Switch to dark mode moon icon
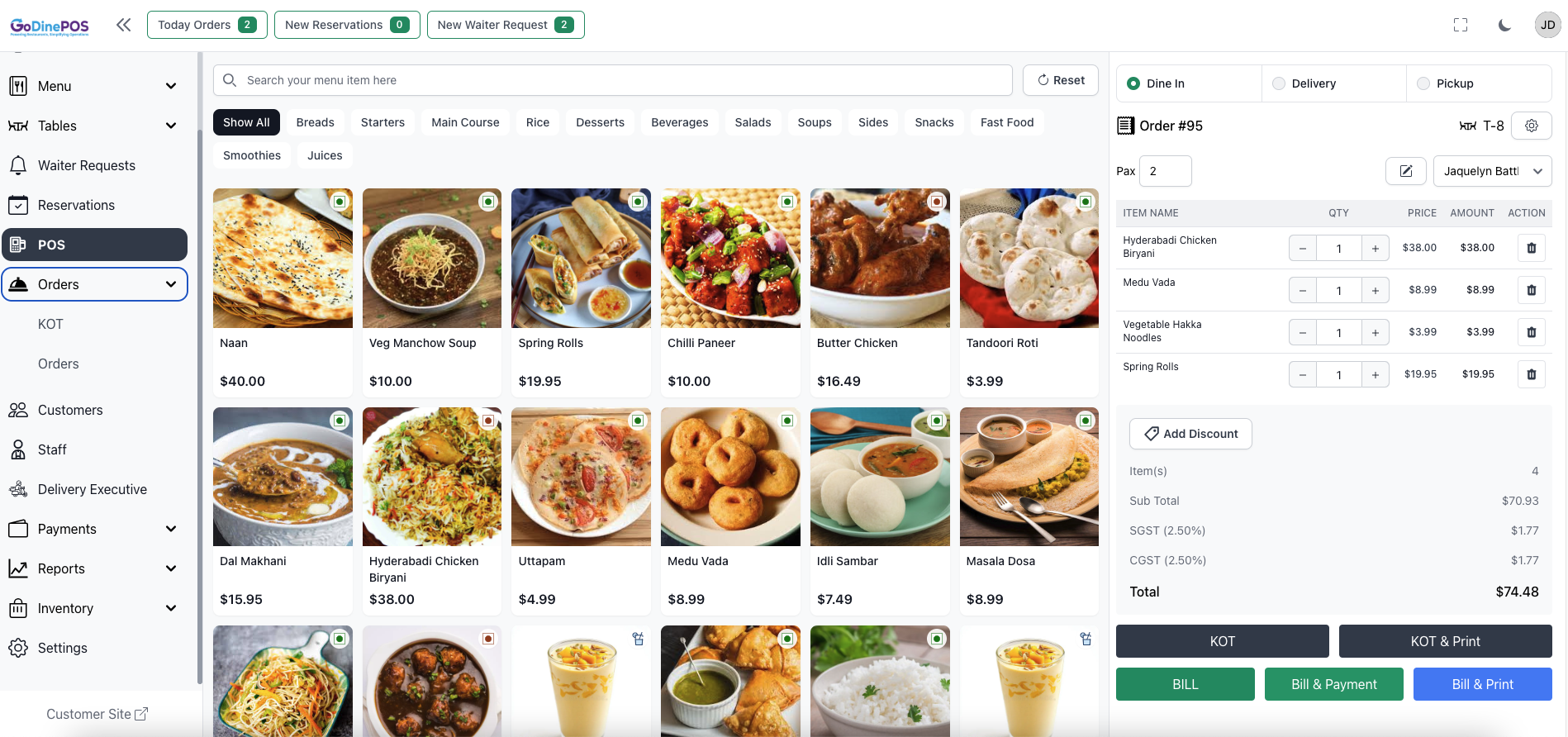This screenshot has width=1568, height=737. (1504, 25)
